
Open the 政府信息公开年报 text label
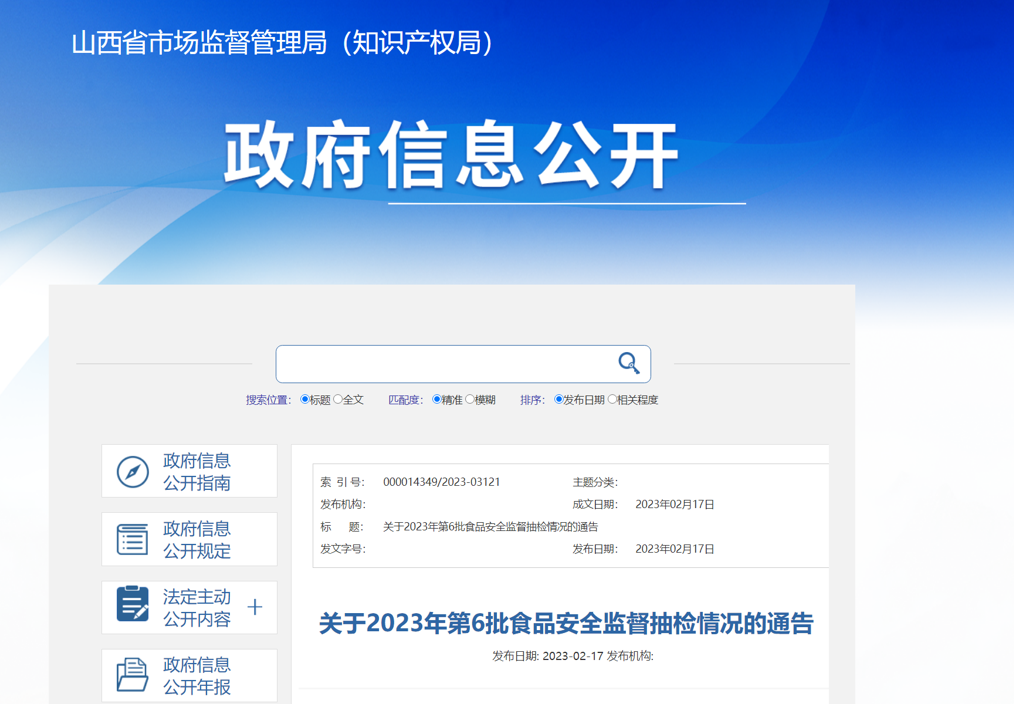point(197,676)
